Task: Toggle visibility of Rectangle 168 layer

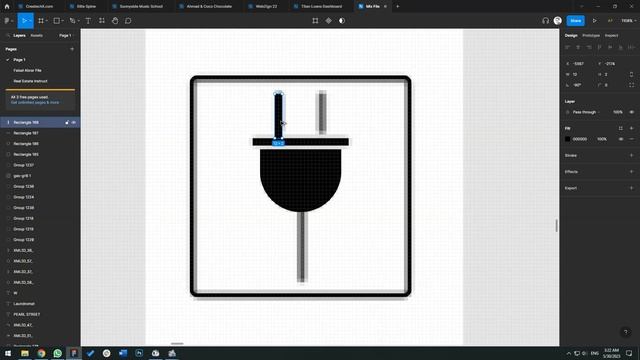Action: [x=74, y=122]
